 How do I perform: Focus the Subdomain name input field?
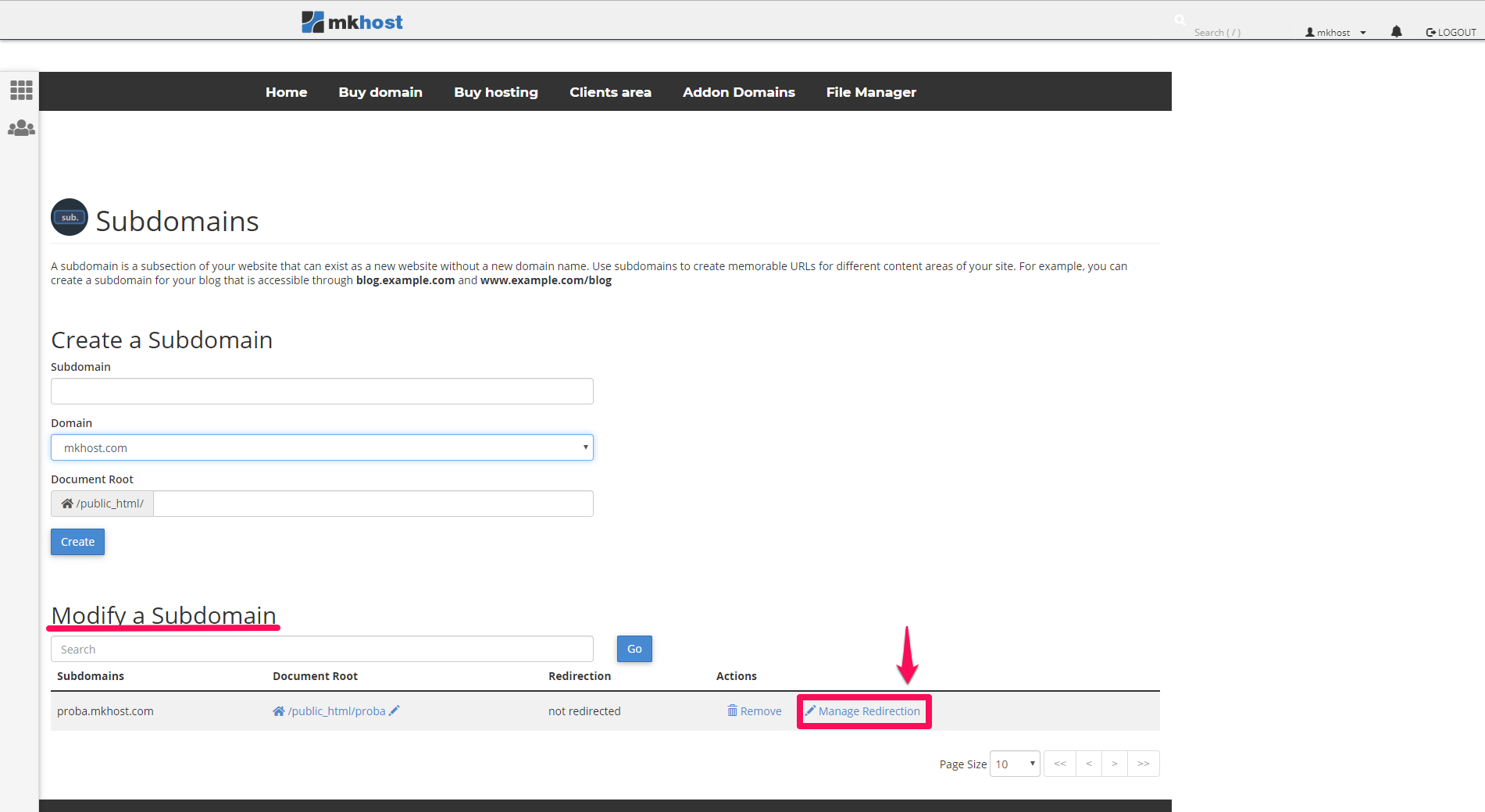pos(322,391)
